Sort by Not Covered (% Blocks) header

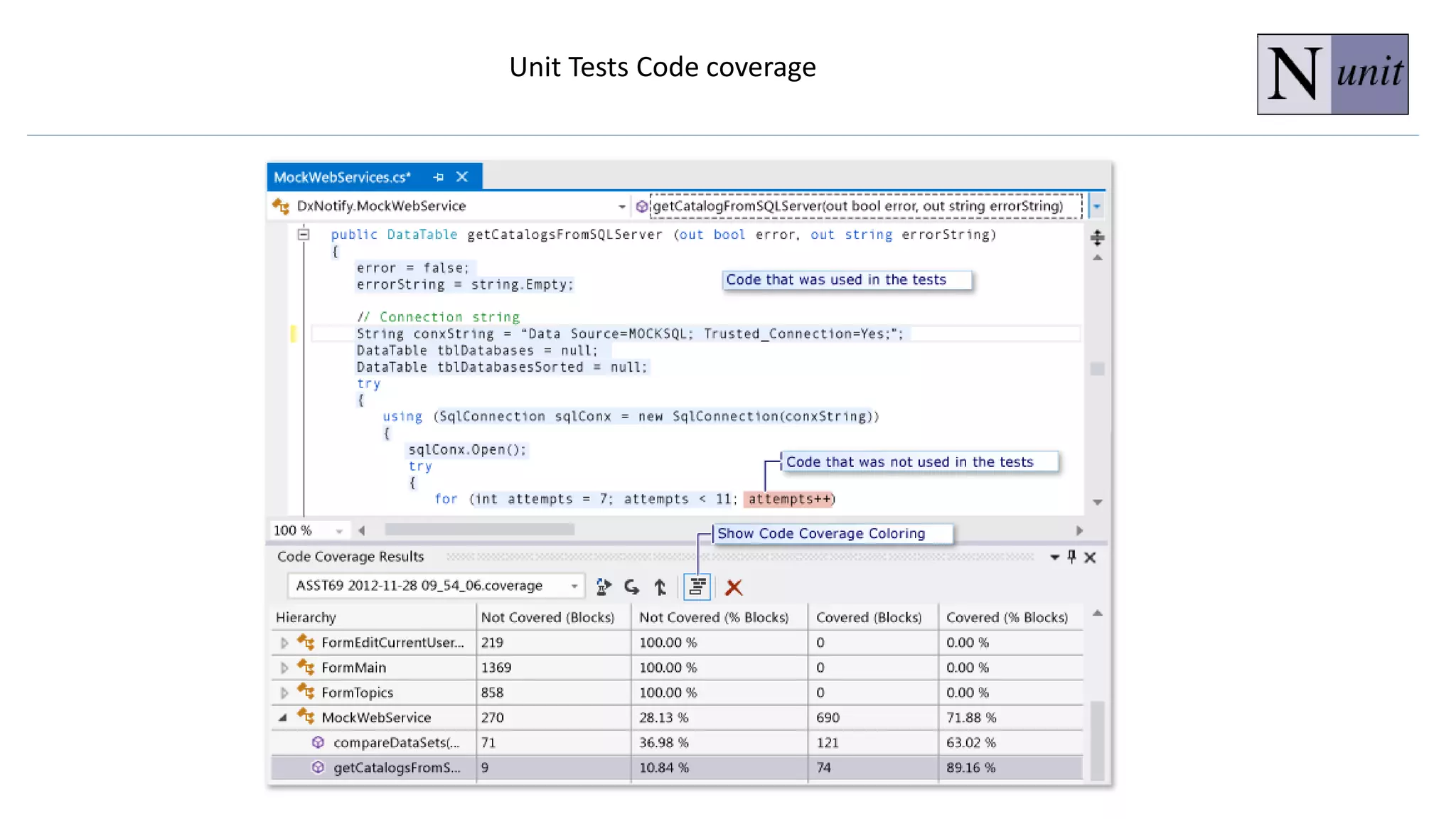(719, 617)
